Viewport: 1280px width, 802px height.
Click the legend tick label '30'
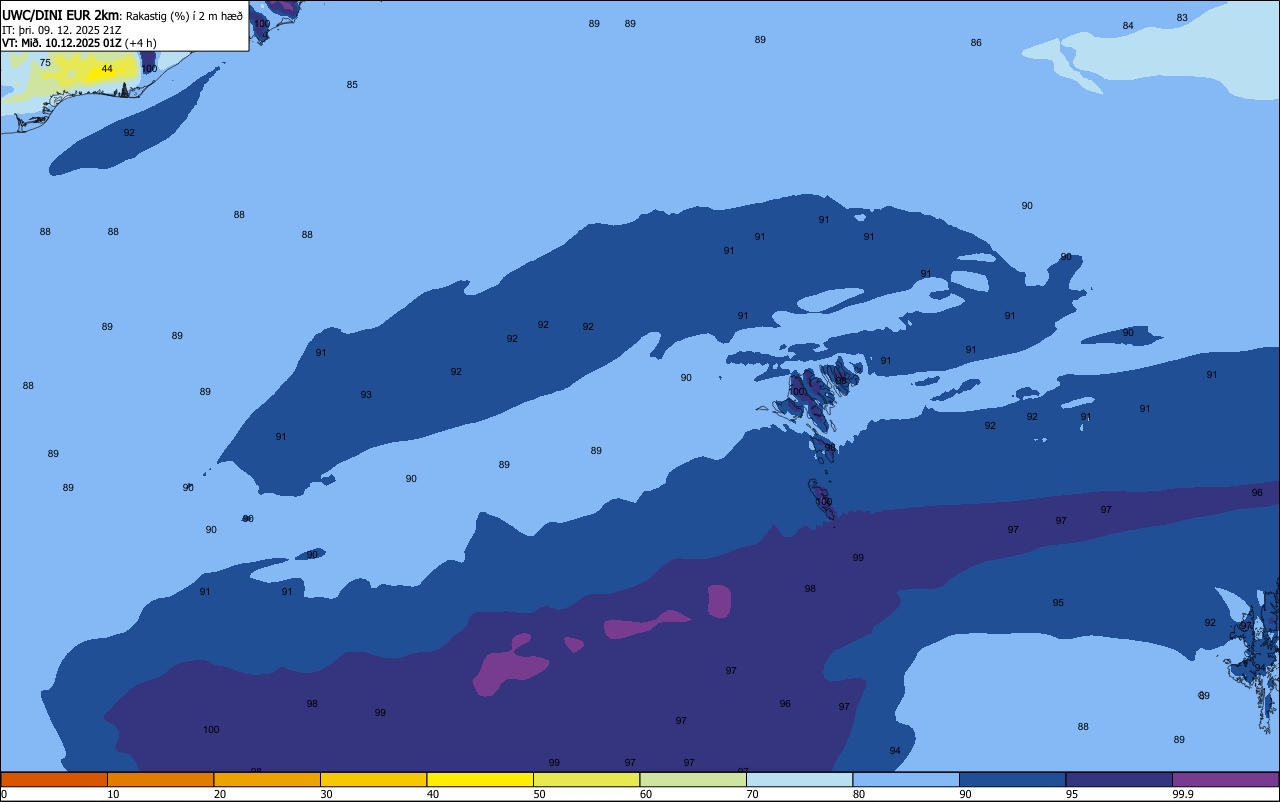tap(327, 794)
